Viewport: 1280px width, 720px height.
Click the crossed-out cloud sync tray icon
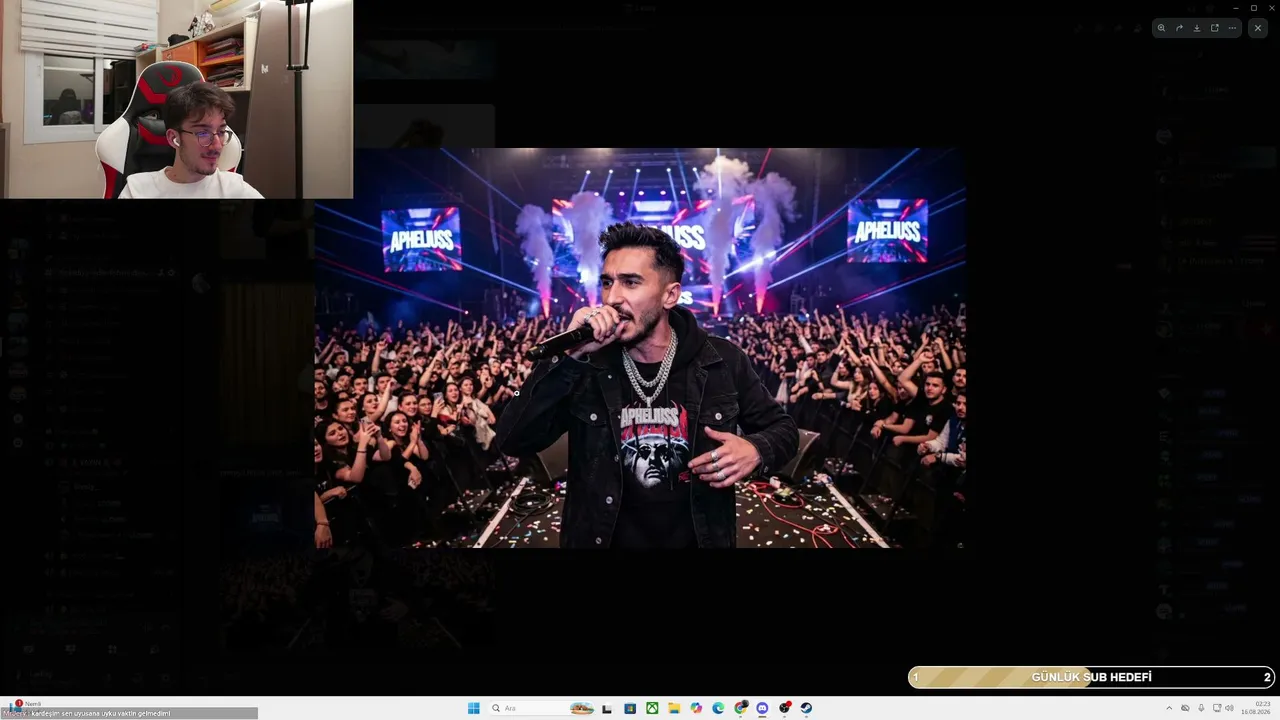[1185, 708]
